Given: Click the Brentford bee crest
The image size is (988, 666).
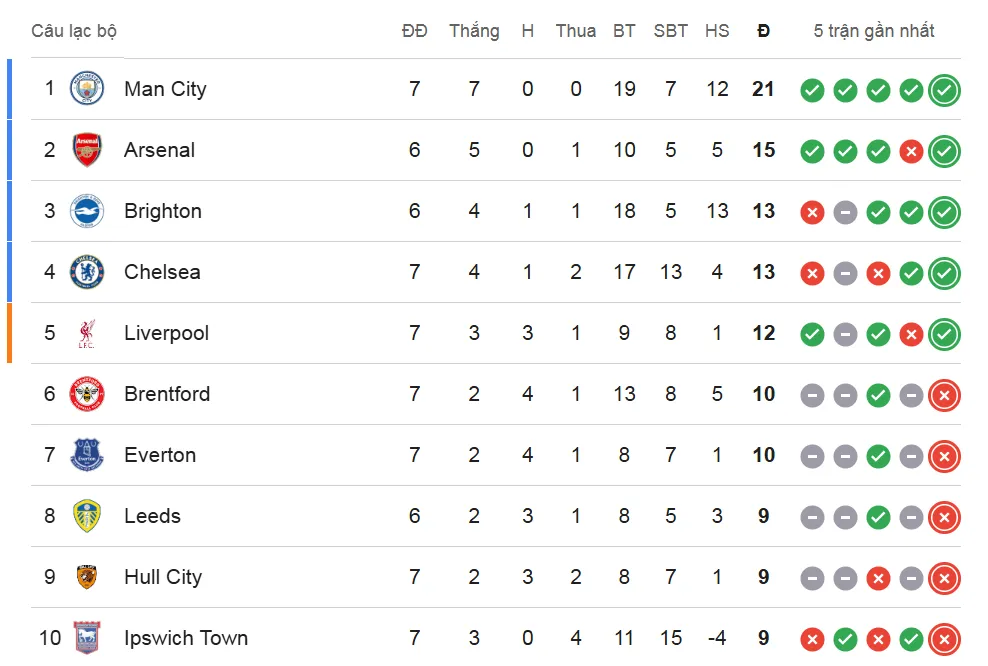Looking at the screenshot, I should pos(87,394).
